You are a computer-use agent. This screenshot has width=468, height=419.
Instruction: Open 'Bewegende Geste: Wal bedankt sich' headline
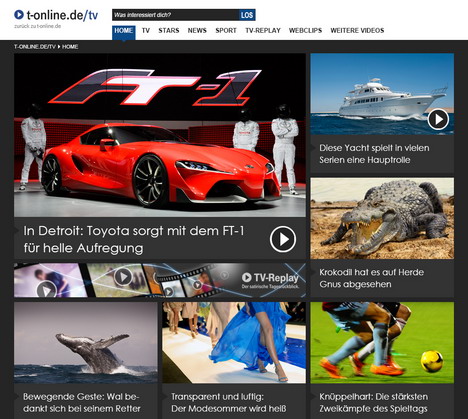[82, 402]
